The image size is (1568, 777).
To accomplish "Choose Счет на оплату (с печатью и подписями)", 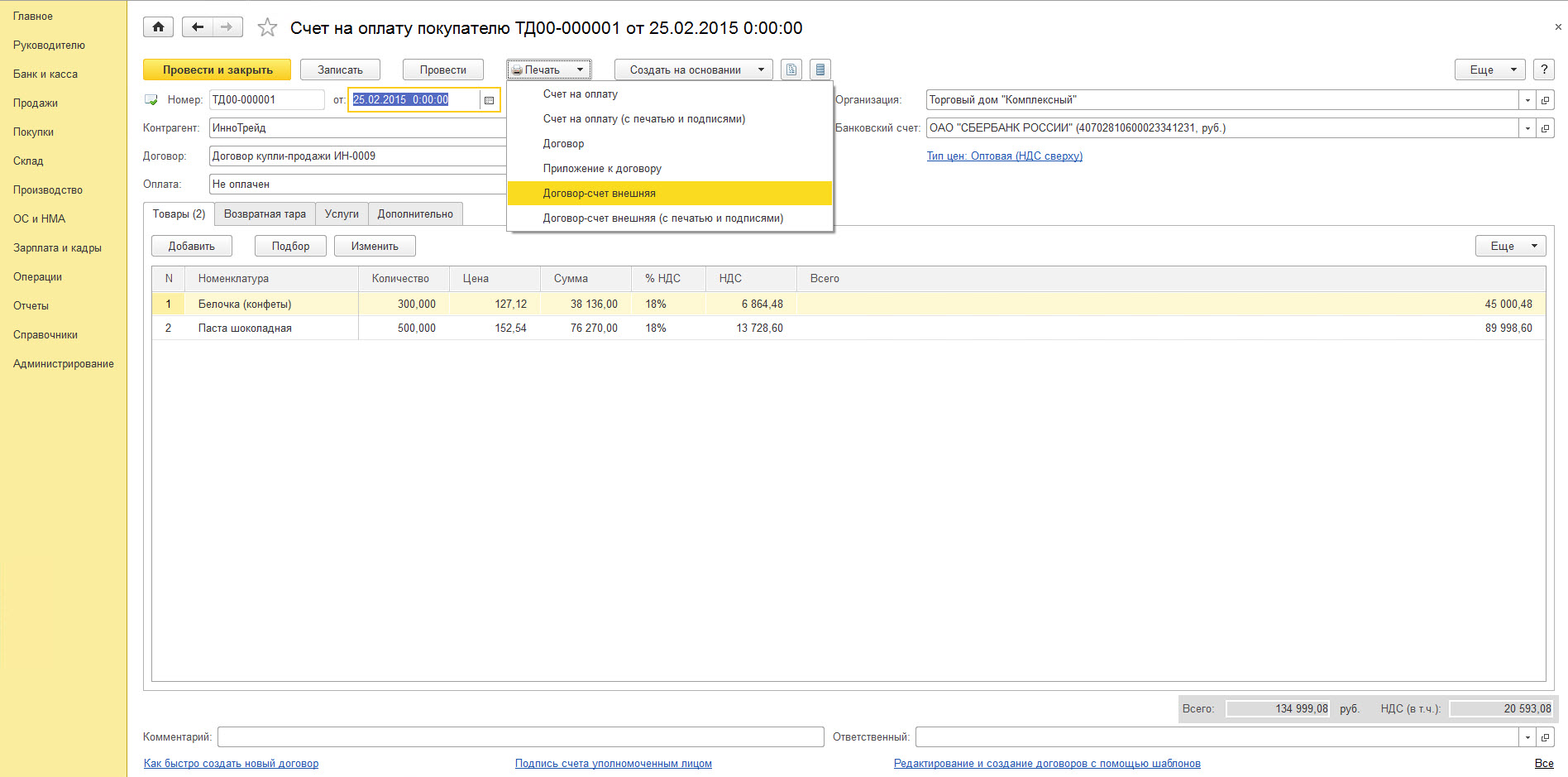I will click(x=669, y=119).
